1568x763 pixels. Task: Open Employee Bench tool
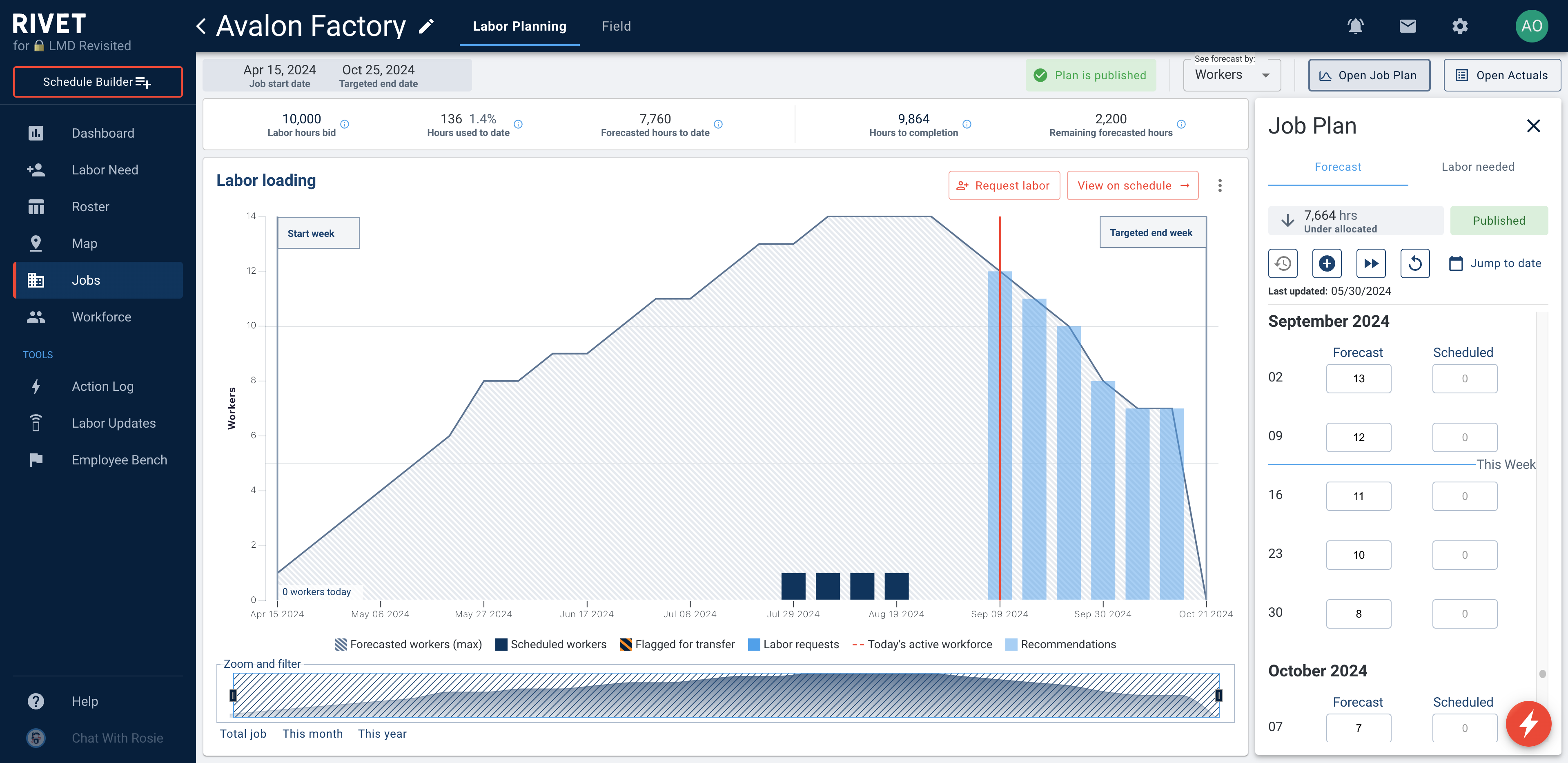coord(98,460)
